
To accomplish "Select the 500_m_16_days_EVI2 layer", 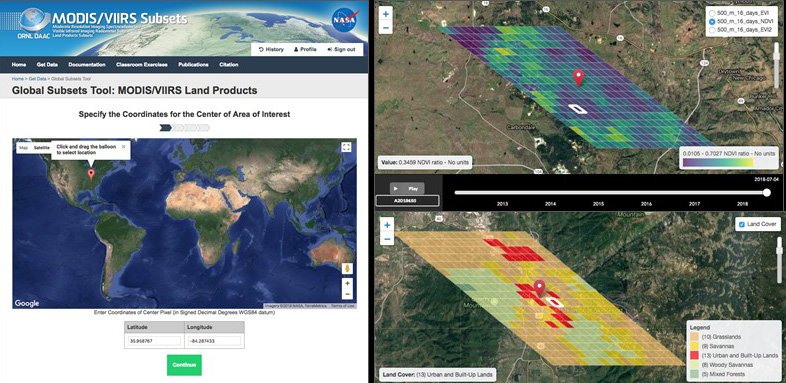I will (712, 30).
